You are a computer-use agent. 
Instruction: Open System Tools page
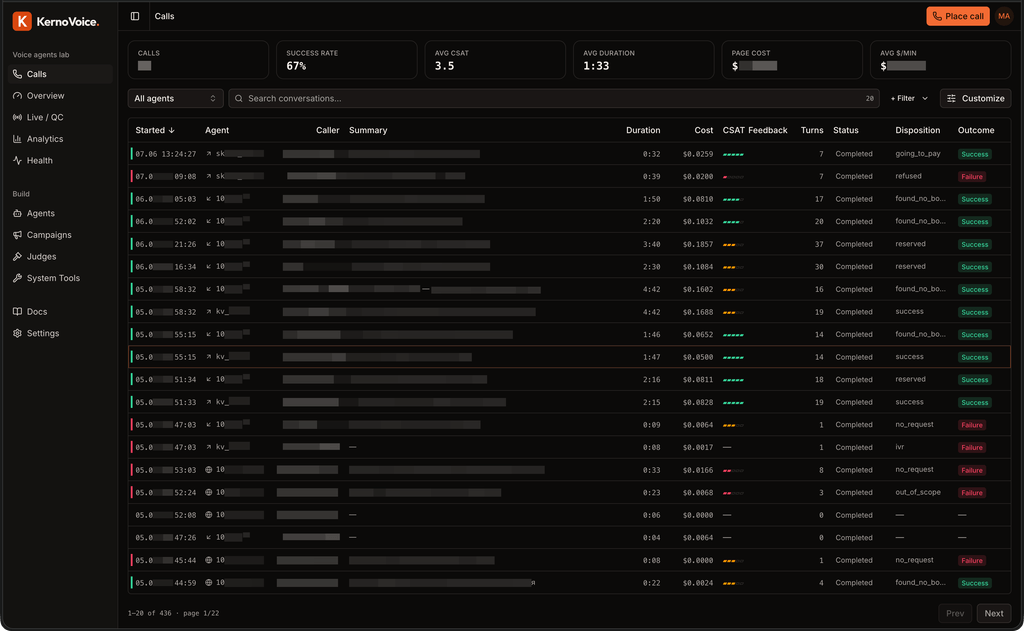(x=60, y=278)
